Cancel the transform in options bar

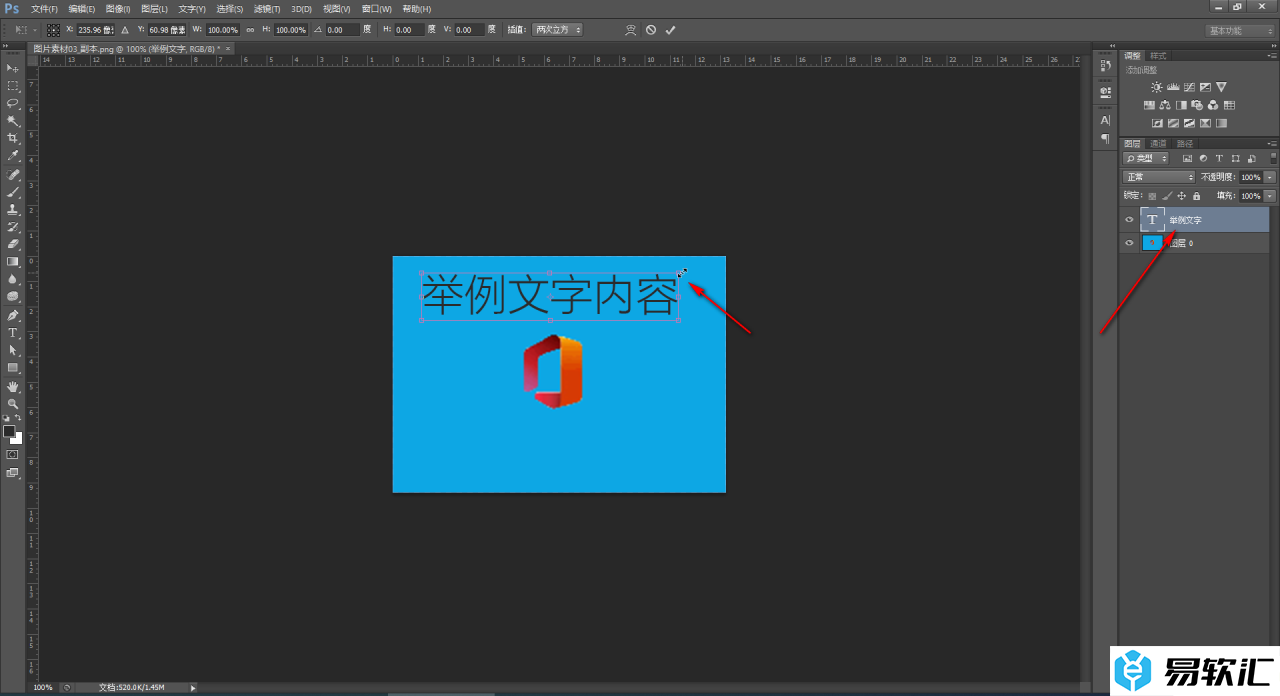click(x=651, y=30)
